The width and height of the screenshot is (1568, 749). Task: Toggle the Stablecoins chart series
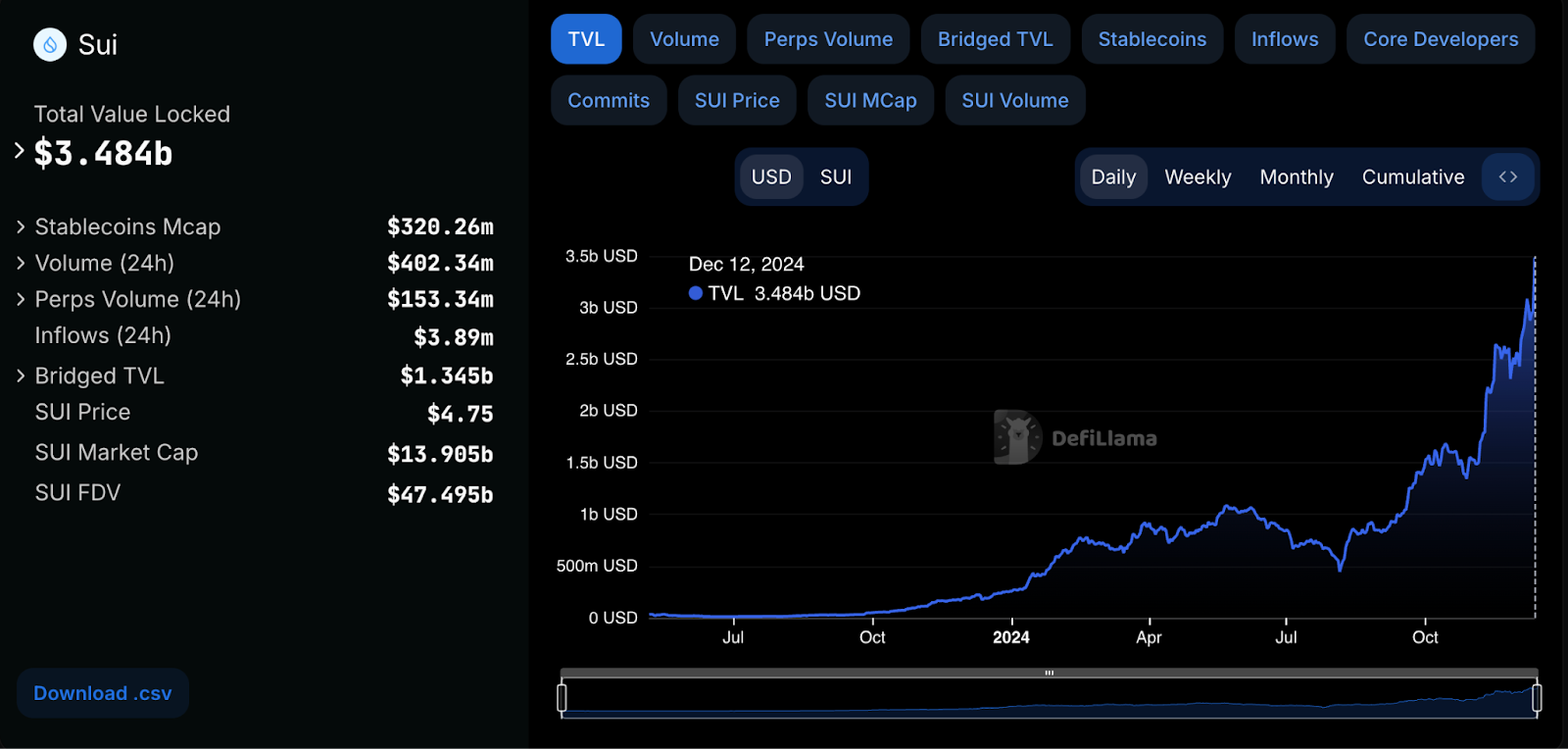(1151, 39)
